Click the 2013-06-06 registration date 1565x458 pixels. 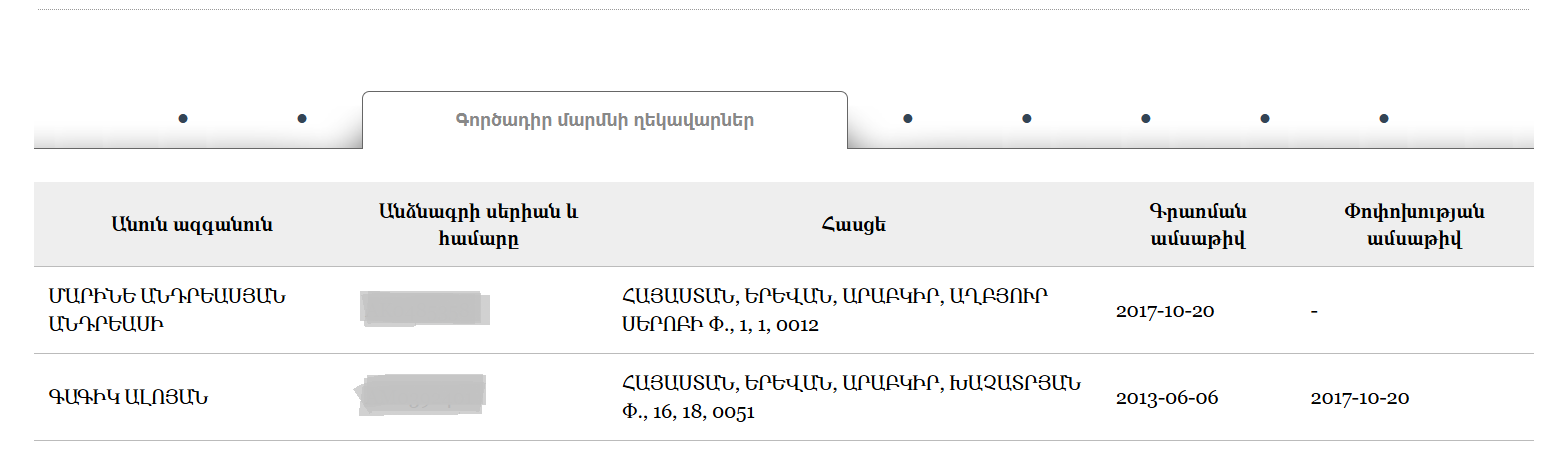[1167, 397]
